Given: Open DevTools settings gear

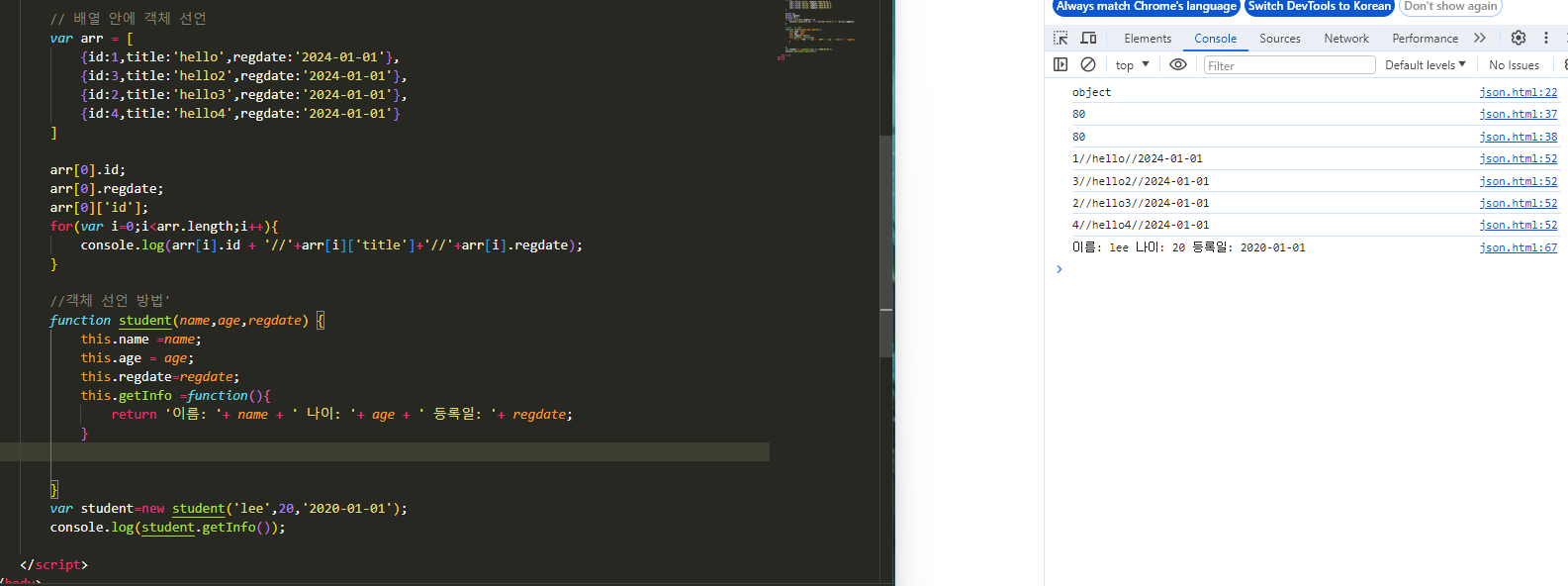Looking at the screenshot, I should point(1519,38).
